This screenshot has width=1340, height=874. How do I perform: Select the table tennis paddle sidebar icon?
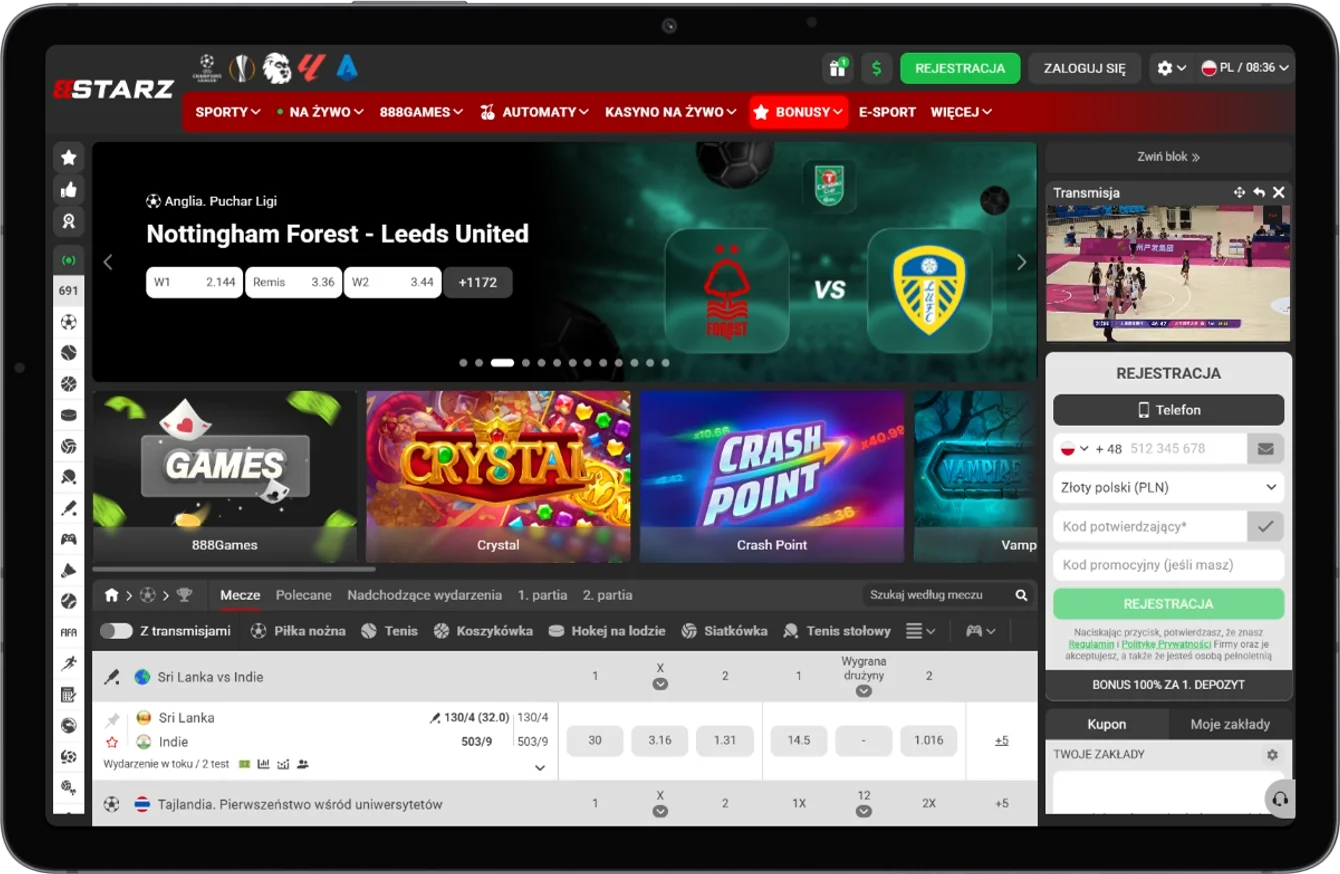[68, 477]
